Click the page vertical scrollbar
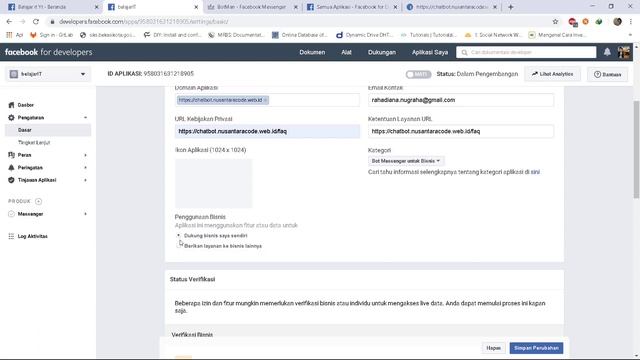The height and width of the screenshot is (360, 640). (x=636, y=149)
